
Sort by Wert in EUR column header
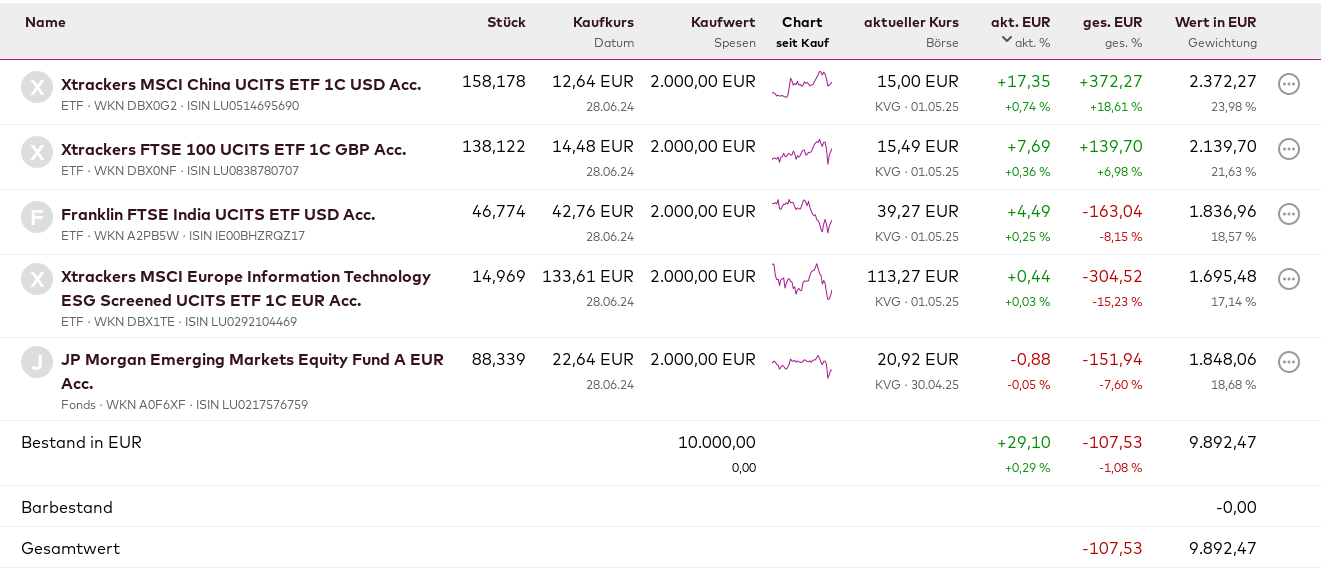pyautogui.click(x=1215, y=22)
